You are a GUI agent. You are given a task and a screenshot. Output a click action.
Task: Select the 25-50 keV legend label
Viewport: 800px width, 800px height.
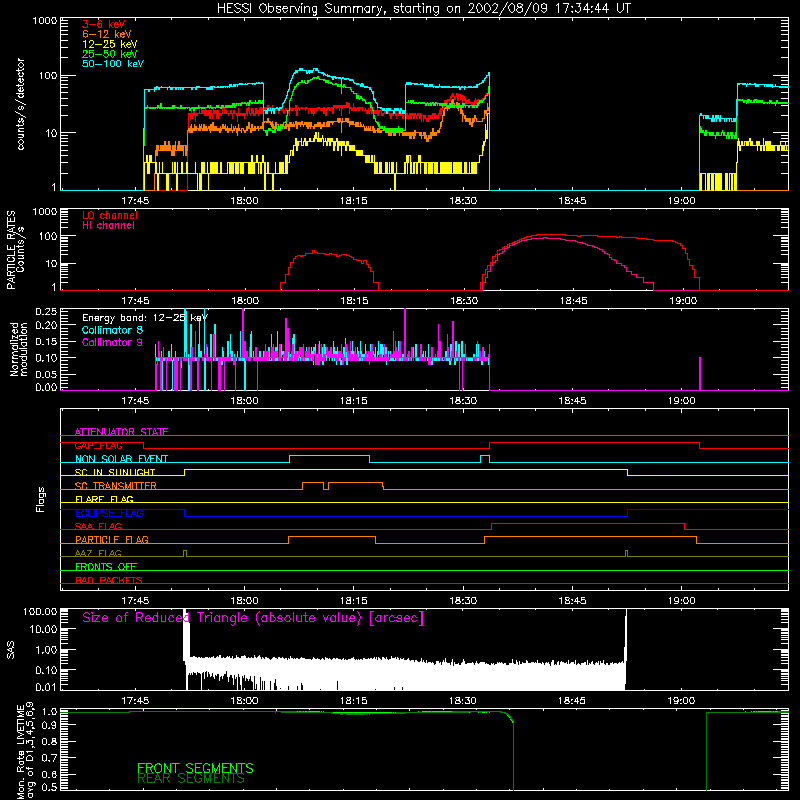(110, 54)
